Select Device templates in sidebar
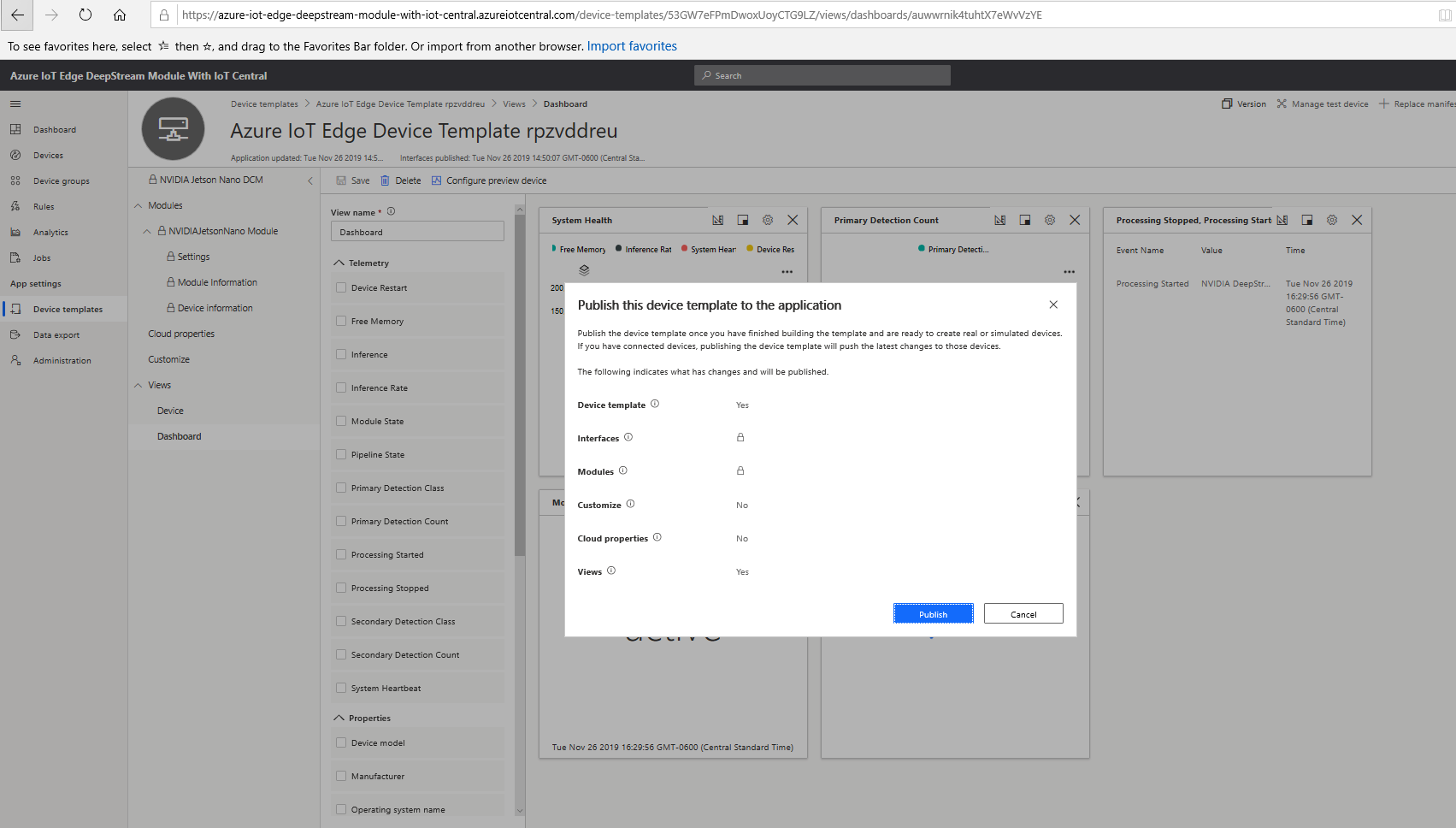Viewport: 1456px width, 828px height. pos(64,309)
